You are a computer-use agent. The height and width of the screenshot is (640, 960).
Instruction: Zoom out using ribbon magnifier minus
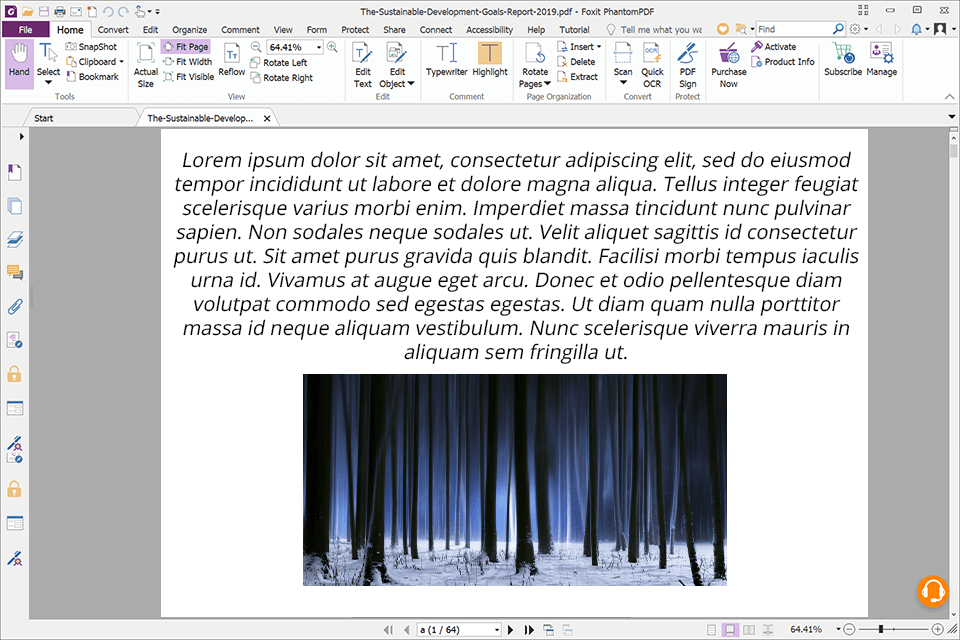[256, 47]
